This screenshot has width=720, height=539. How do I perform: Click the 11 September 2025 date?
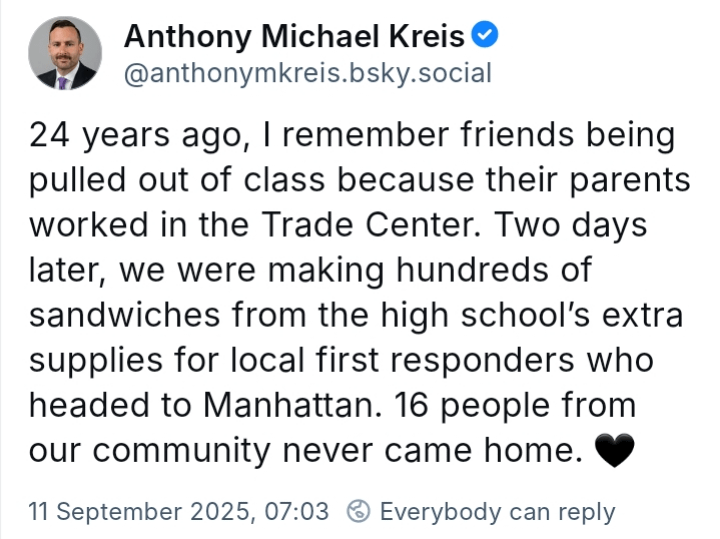coord(140,512)
